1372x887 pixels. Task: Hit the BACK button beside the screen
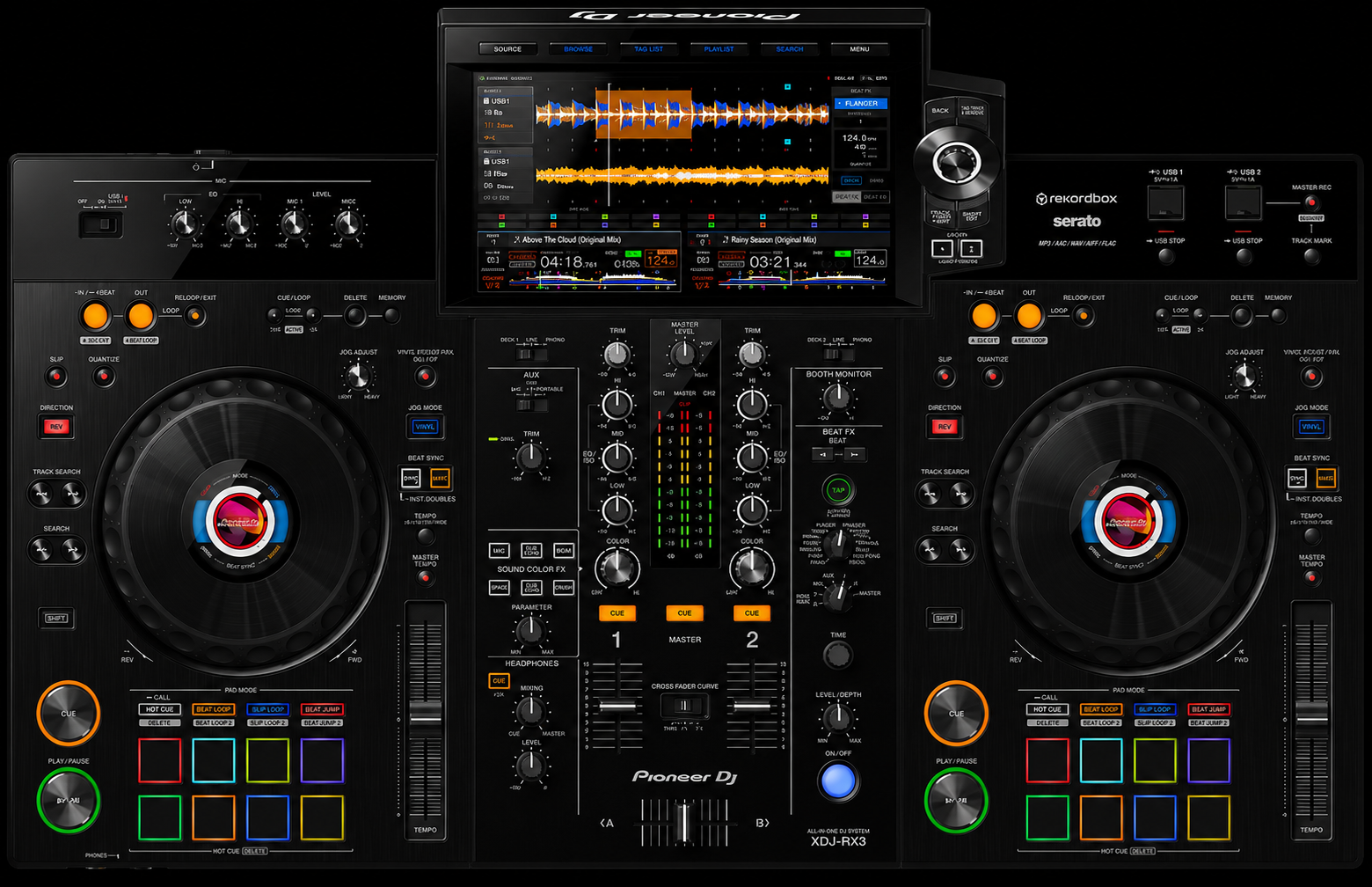click(x=940, y=111)
